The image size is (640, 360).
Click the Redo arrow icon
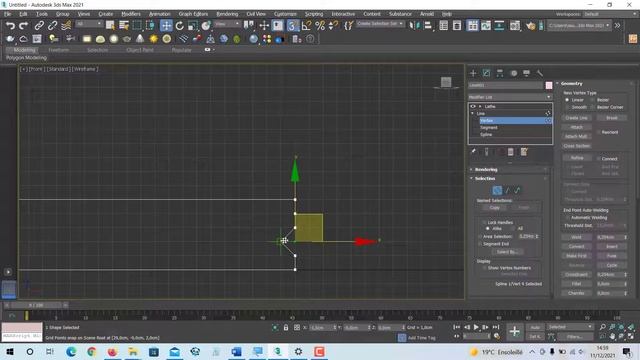tap(24, 26)
